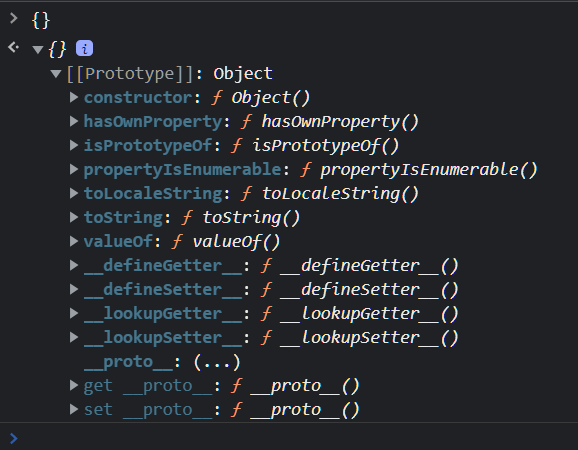The image size is (578, 450).
Task: Click the blue info icon beside {}
Action: pos(84,48)
